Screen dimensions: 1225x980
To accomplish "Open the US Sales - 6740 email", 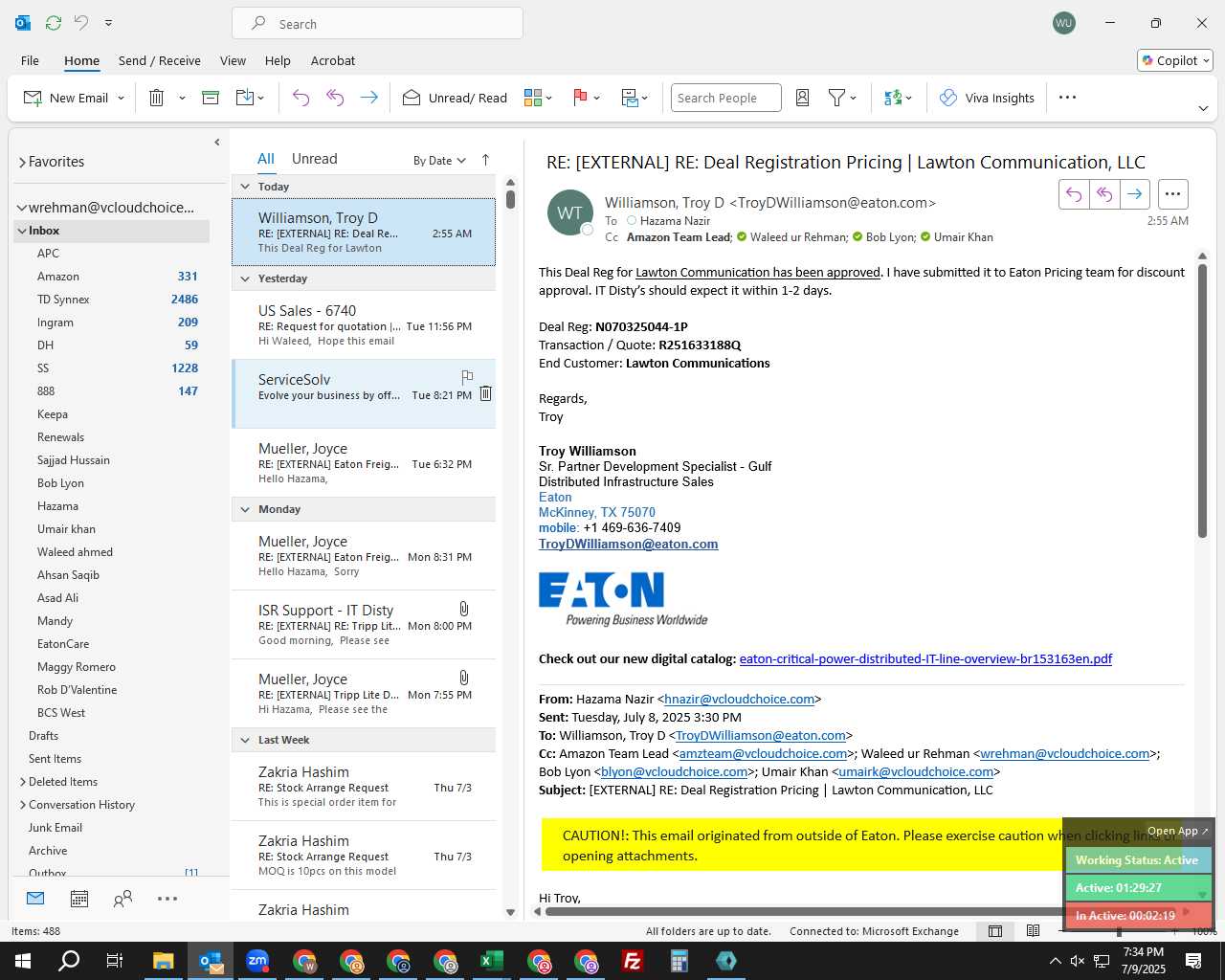I will pos(364,324).
